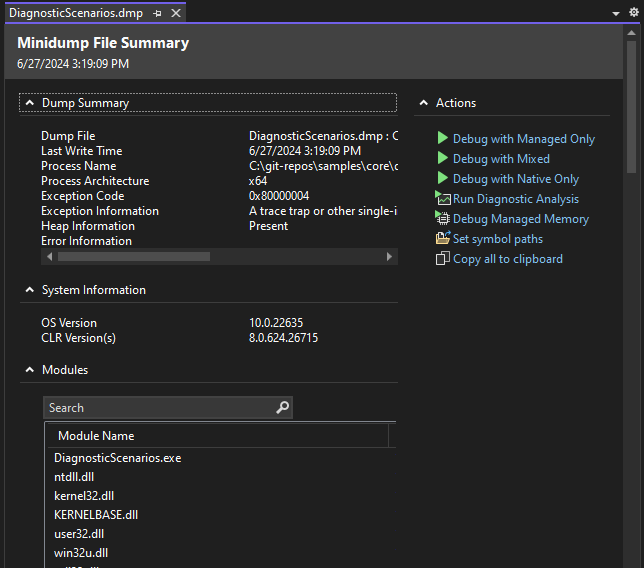
Task: Toggle pin on DiagnosticScenarios.dmp tab
Action: [x=158, y=13]
